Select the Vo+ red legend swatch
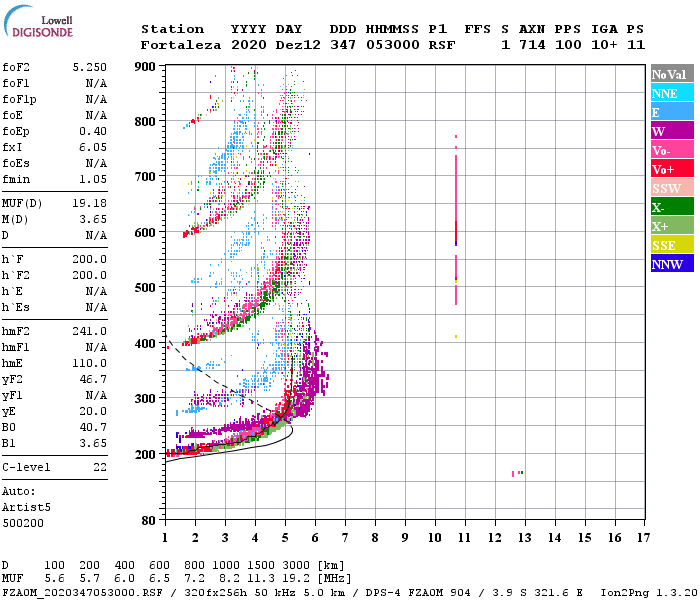The width and height of the screenshot is (700, 600). pos(672,169)
